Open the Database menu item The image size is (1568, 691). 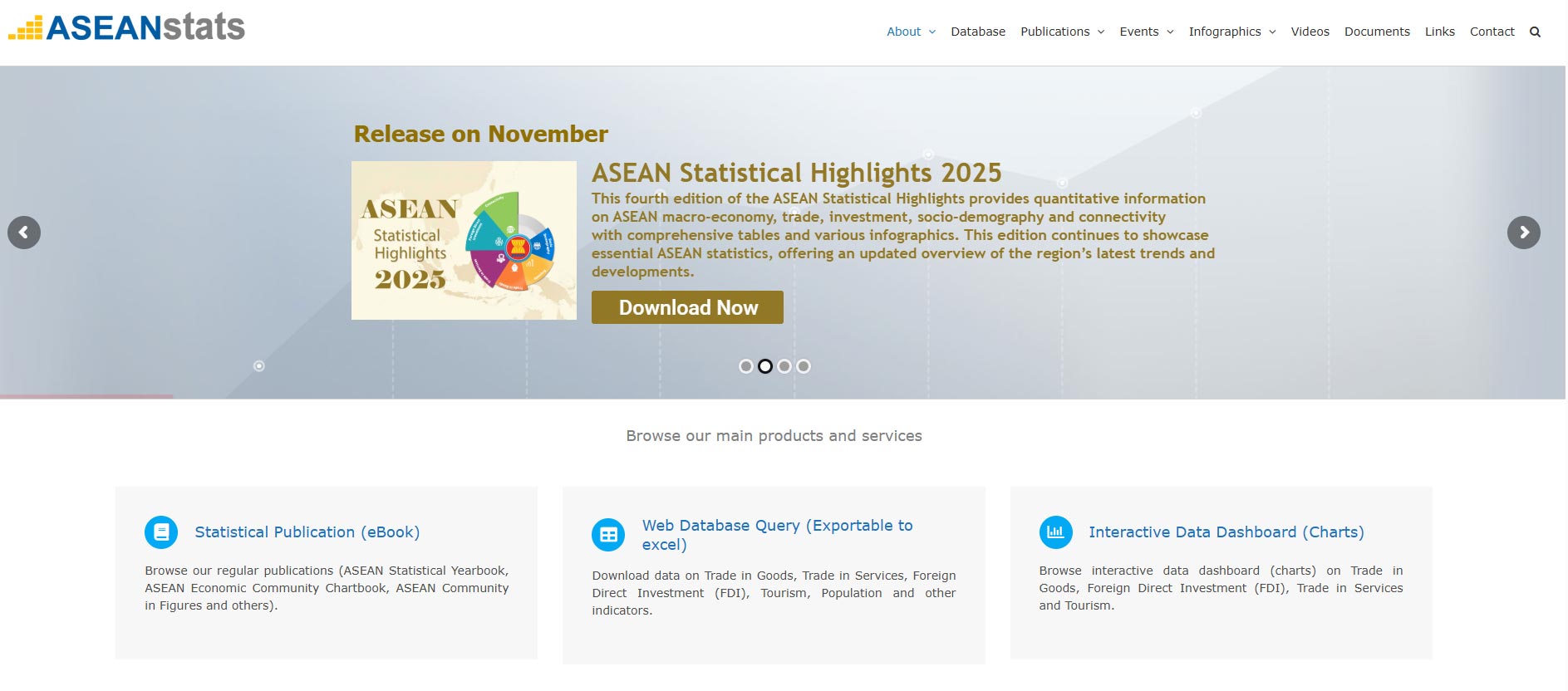tap(978, 32)
